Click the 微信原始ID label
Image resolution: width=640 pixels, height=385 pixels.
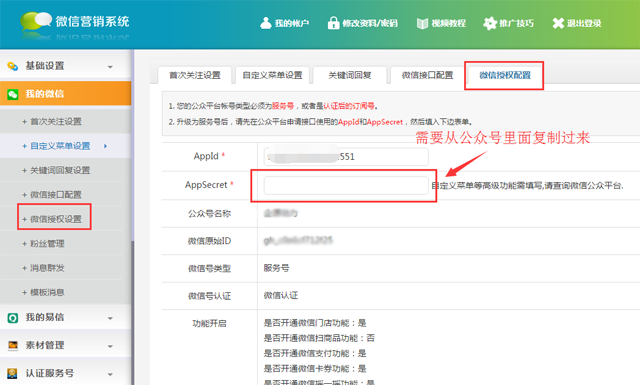[x=209, y=241]
